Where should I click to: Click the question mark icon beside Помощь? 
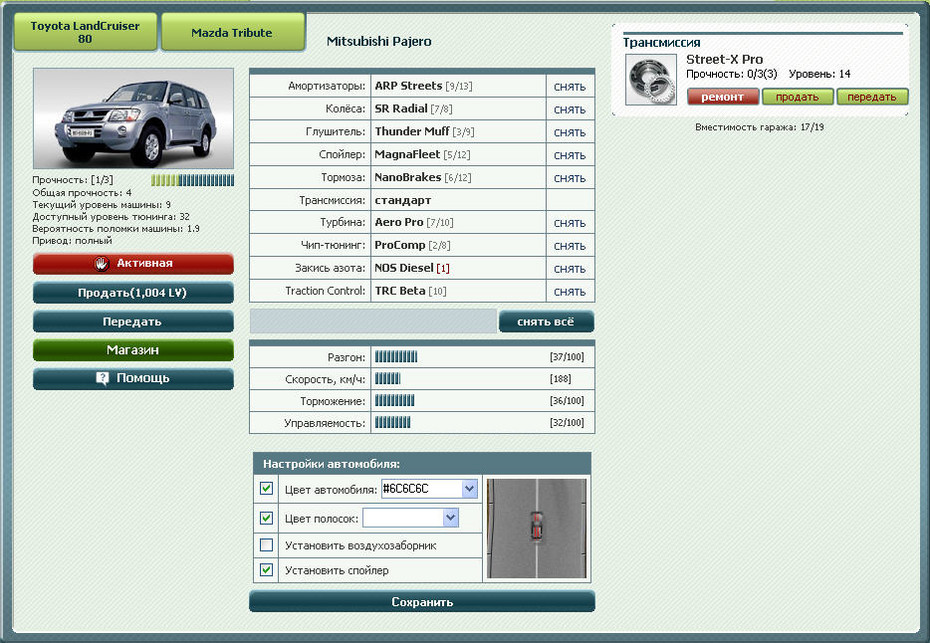(103, 378)
